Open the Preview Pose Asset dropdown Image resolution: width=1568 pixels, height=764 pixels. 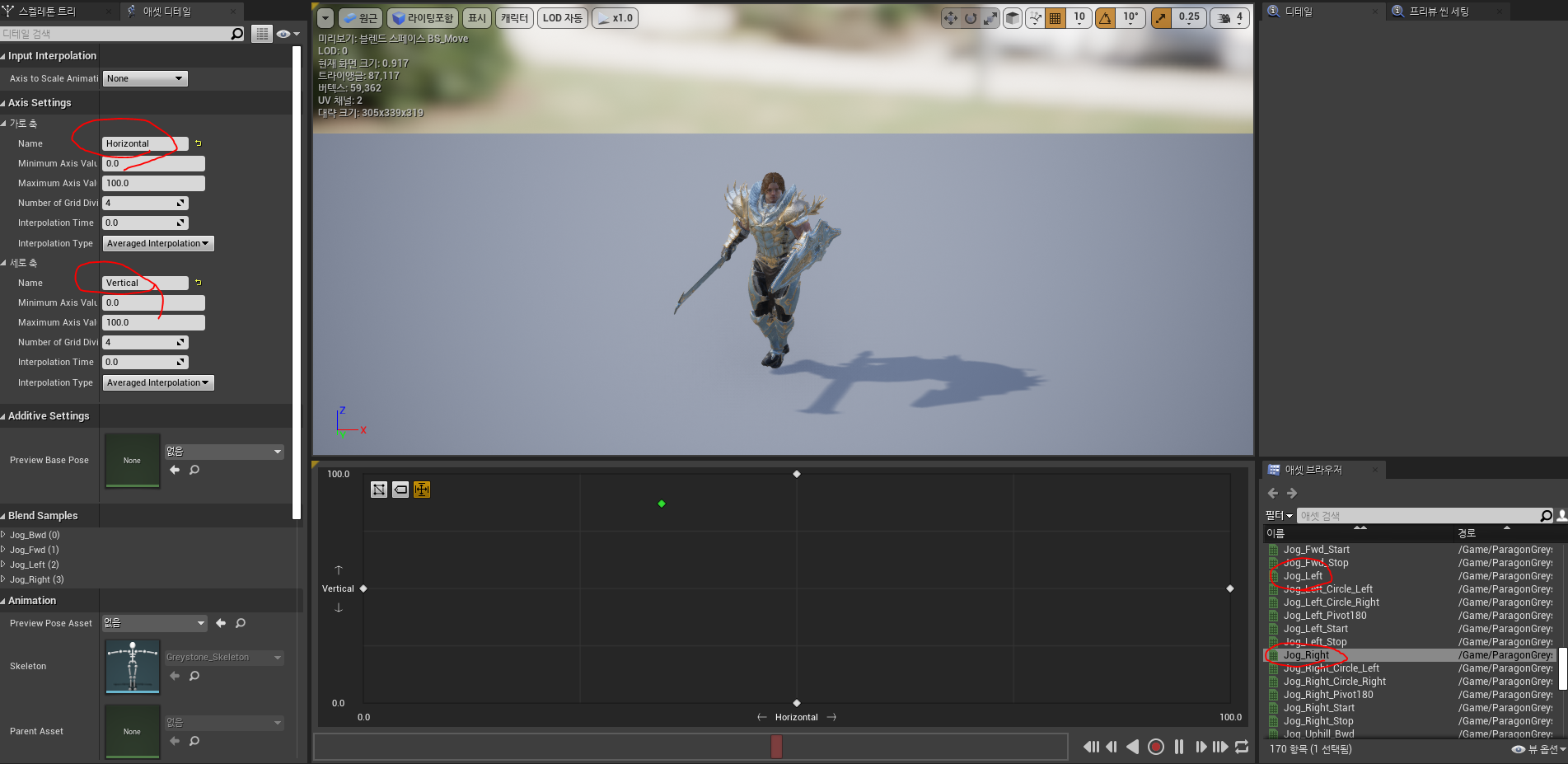pyautogui.click(x=154, y=623)
